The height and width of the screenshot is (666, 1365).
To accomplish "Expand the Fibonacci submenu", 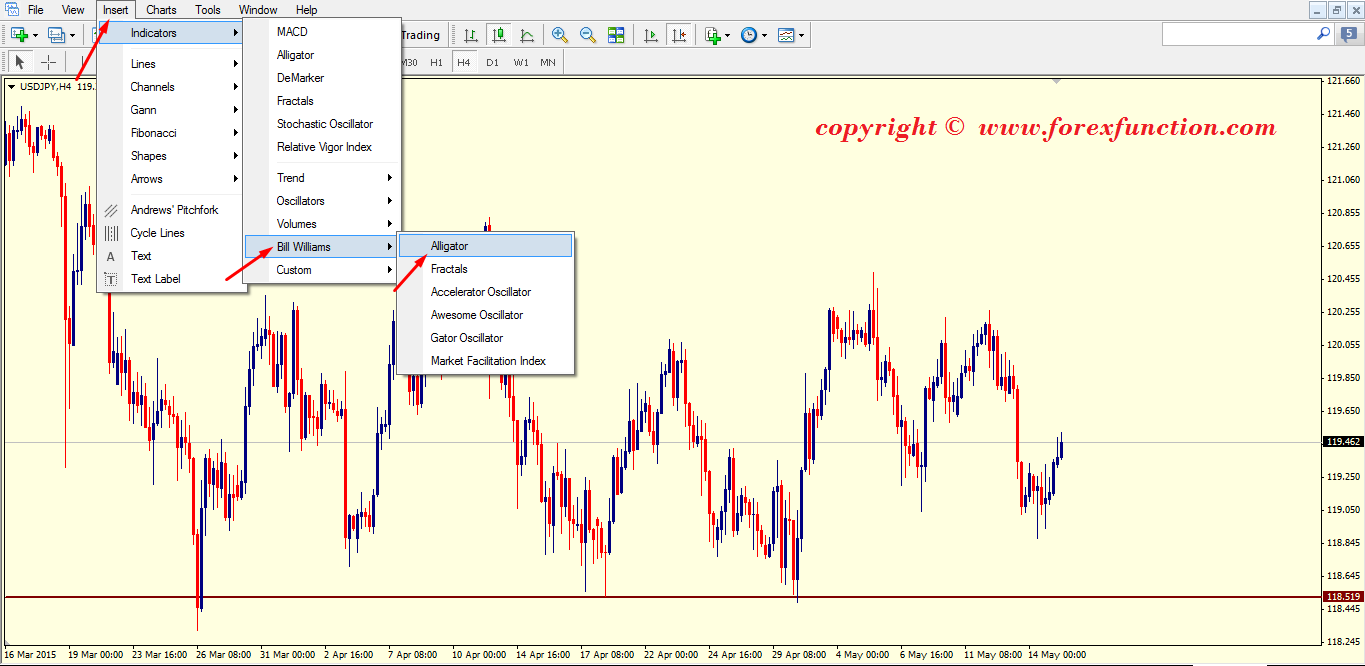I will pos(171,133).
